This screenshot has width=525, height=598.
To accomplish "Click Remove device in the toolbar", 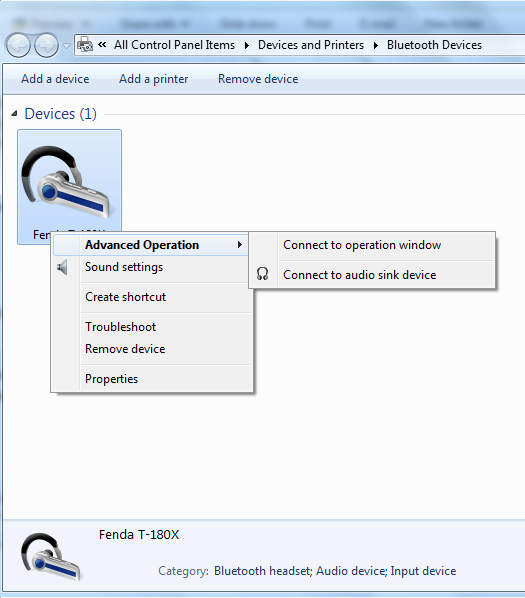I will tap(258, 79).
